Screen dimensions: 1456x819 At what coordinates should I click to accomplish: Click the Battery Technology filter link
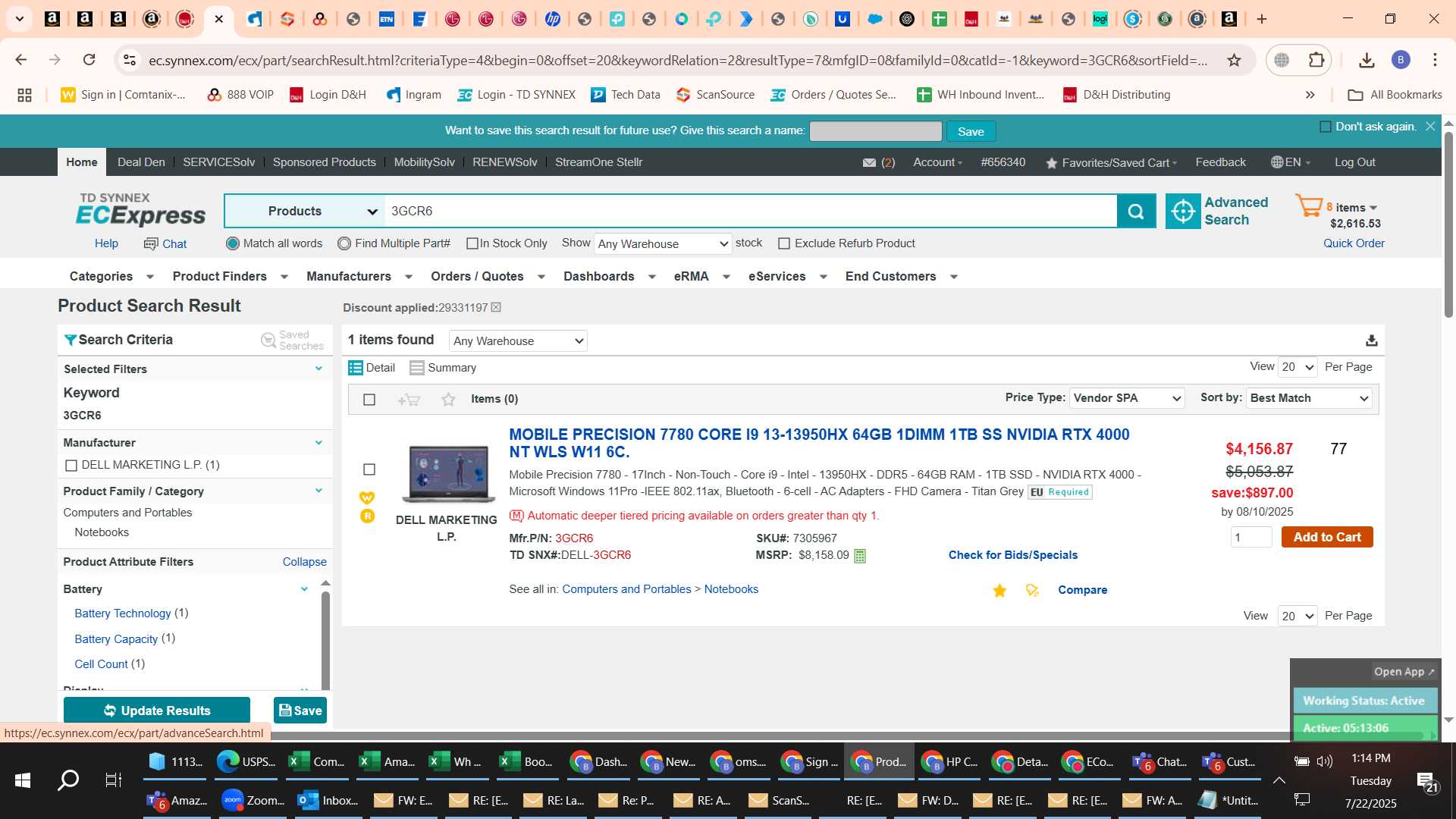(x=123, y=613)
